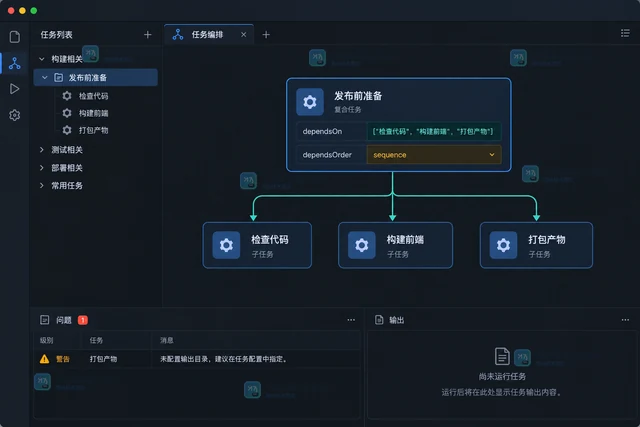Click compound task icon beside 发布前准备 row
The width and height of the screenshot is (640, 427).
(59, 78)
